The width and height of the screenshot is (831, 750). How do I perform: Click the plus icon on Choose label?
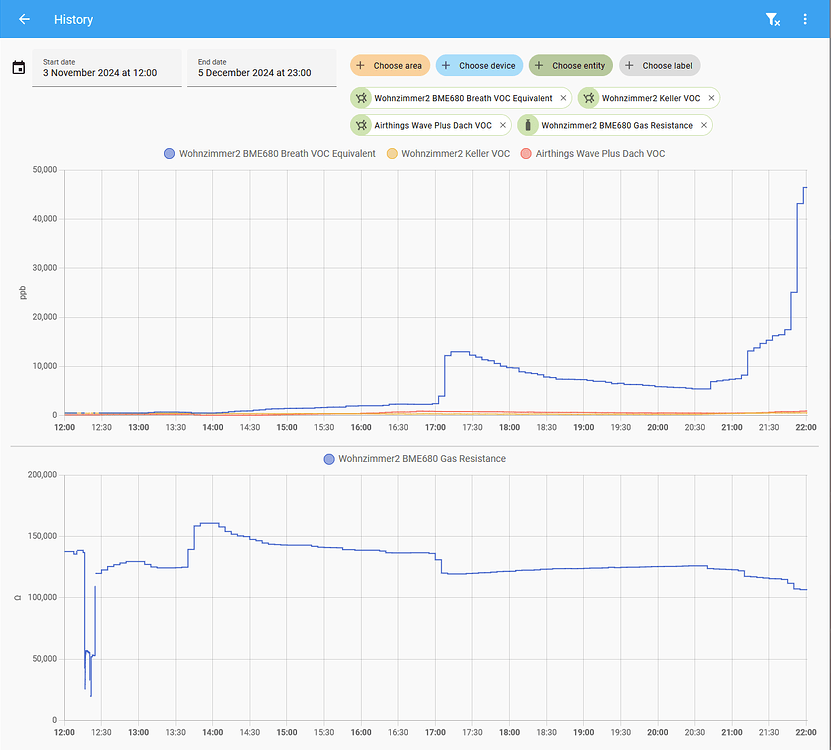coord(631,64)
